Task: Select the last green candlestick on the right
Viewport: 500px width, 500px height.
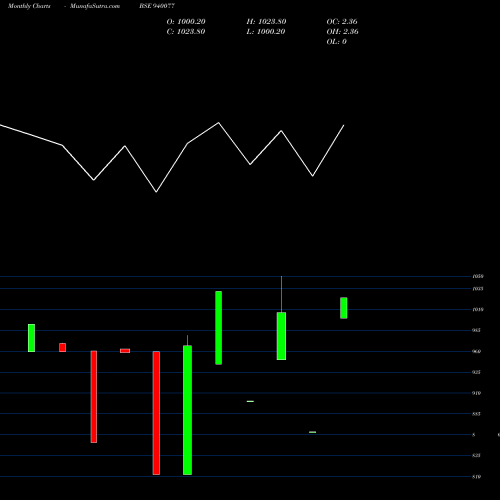Action: 344,308
